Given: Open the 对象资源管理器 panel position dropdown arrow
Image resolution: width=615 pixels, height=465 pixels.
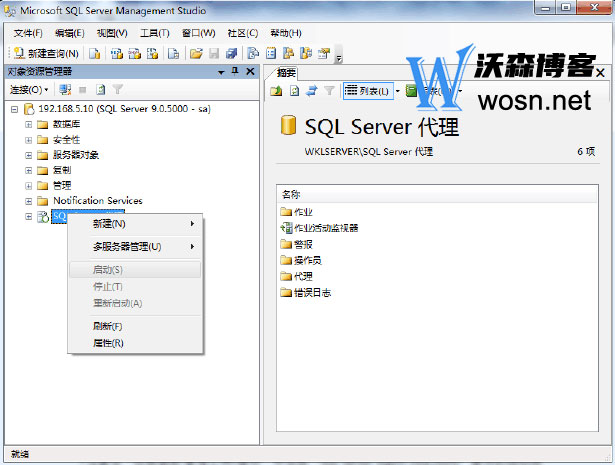Looking at the screenshot, I should 221,72.
